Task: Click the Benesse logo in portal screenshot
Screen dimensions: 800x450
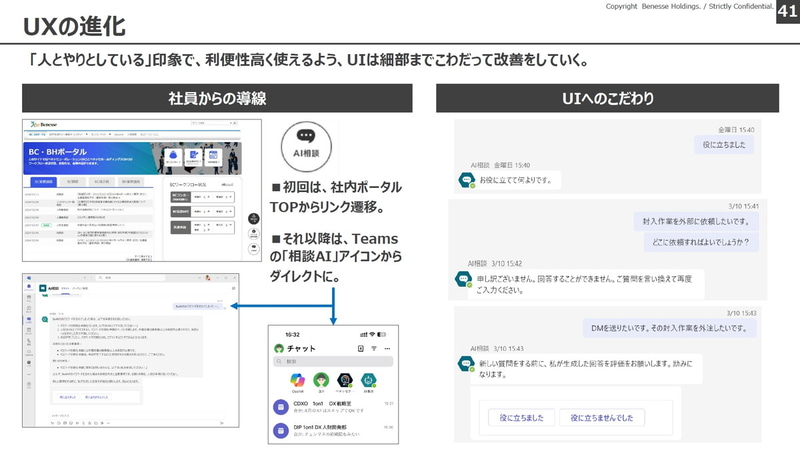Action: pos(44,124)
